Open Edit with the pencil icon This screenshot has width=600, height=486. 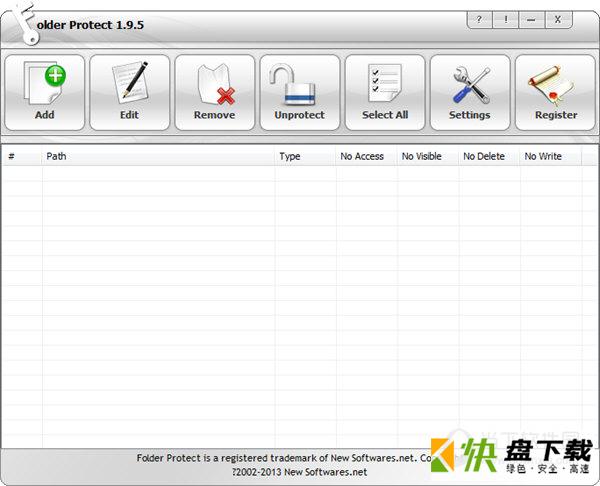(x=130, y=93)
